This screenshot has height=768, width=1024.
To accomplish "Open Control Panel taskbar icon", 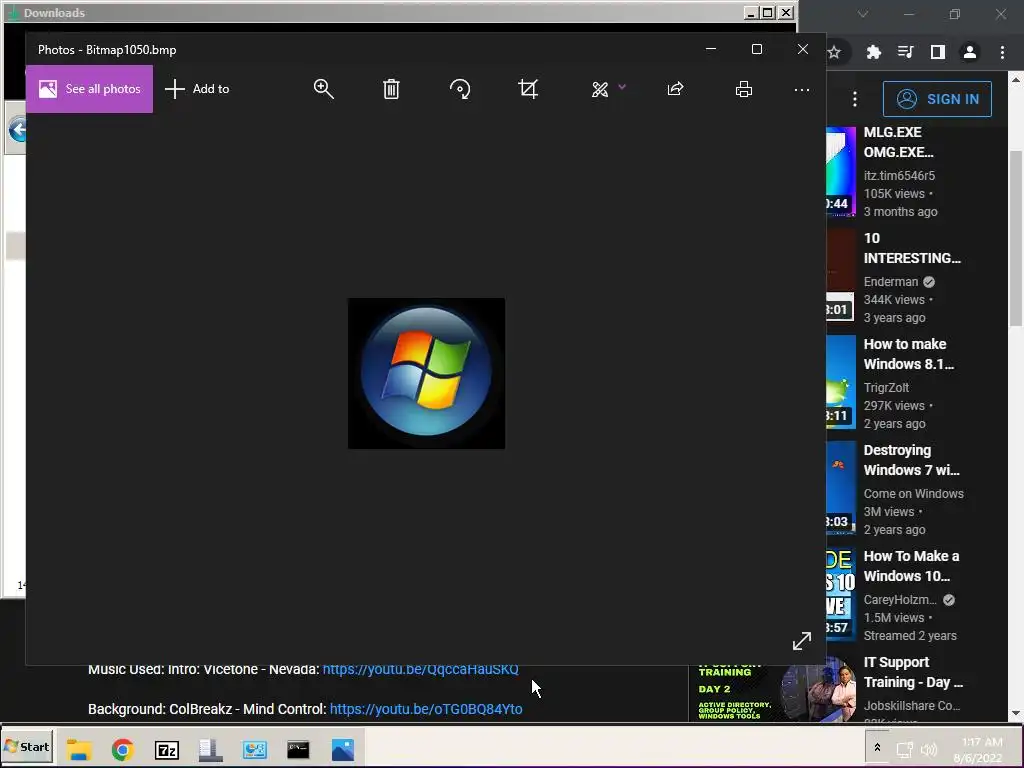I will click(x=255, y=749).
